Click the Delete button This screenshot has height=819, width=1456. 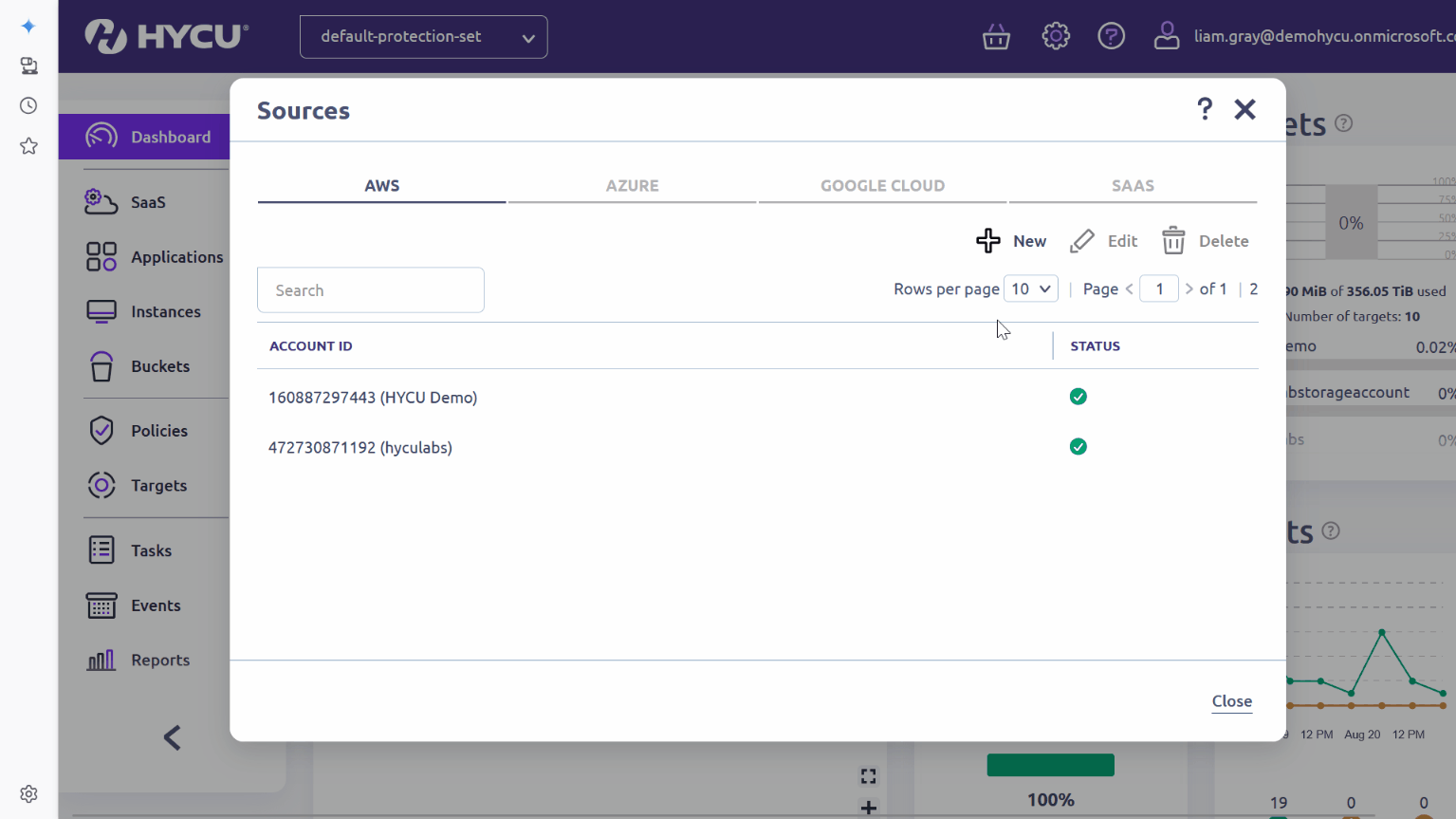coord(1206,241)
